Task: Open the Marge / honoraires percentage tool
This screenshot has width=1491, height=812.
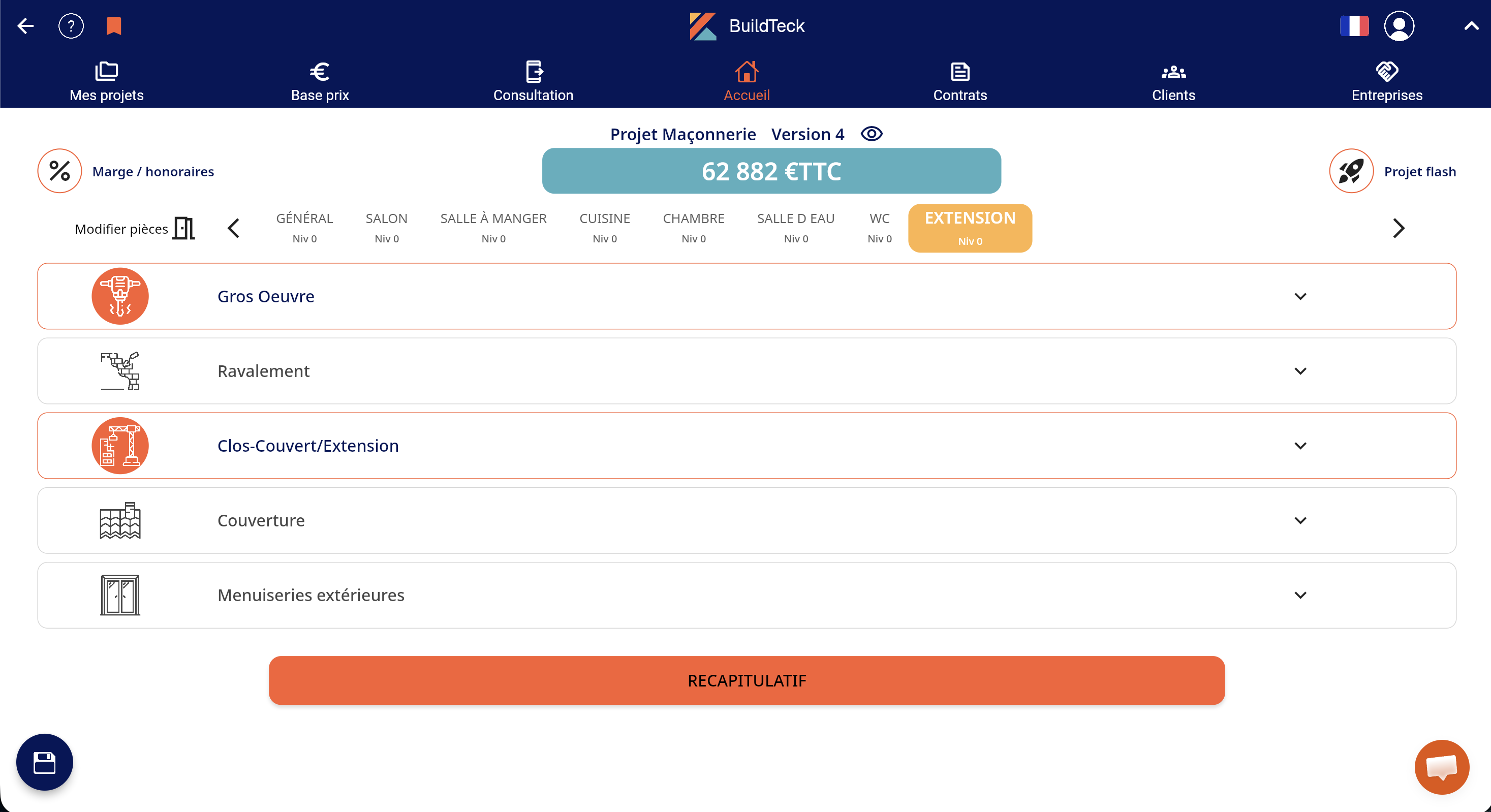Action: [x=59, y=171]
